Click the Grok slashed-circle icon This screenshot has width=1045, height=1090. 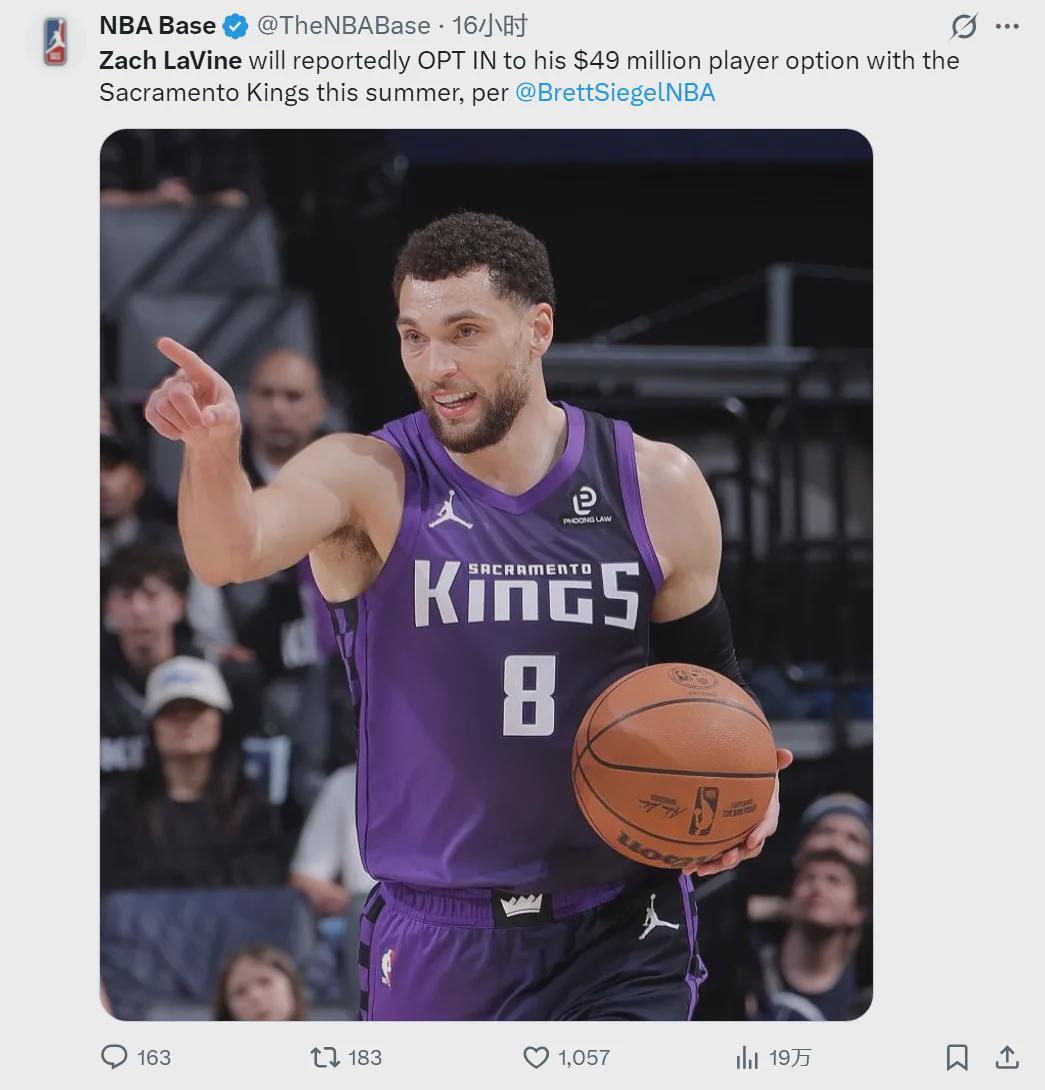tap(963, 27)
